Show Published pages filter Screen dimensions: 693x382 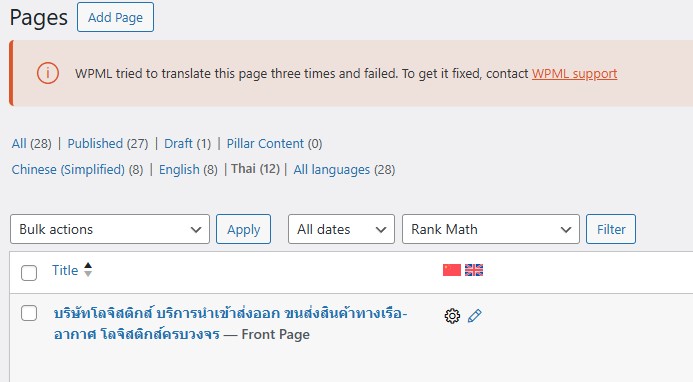pos(95,144)
